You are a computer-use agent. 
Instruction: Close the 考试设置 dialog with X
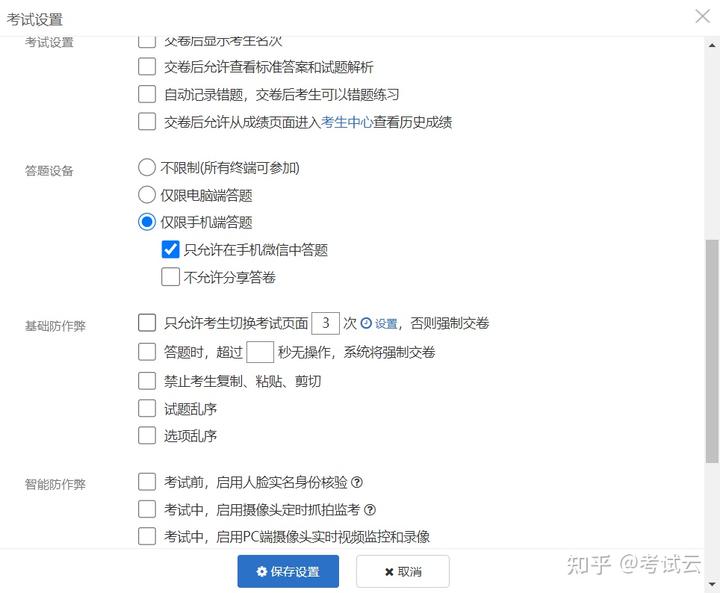[703, 16]
